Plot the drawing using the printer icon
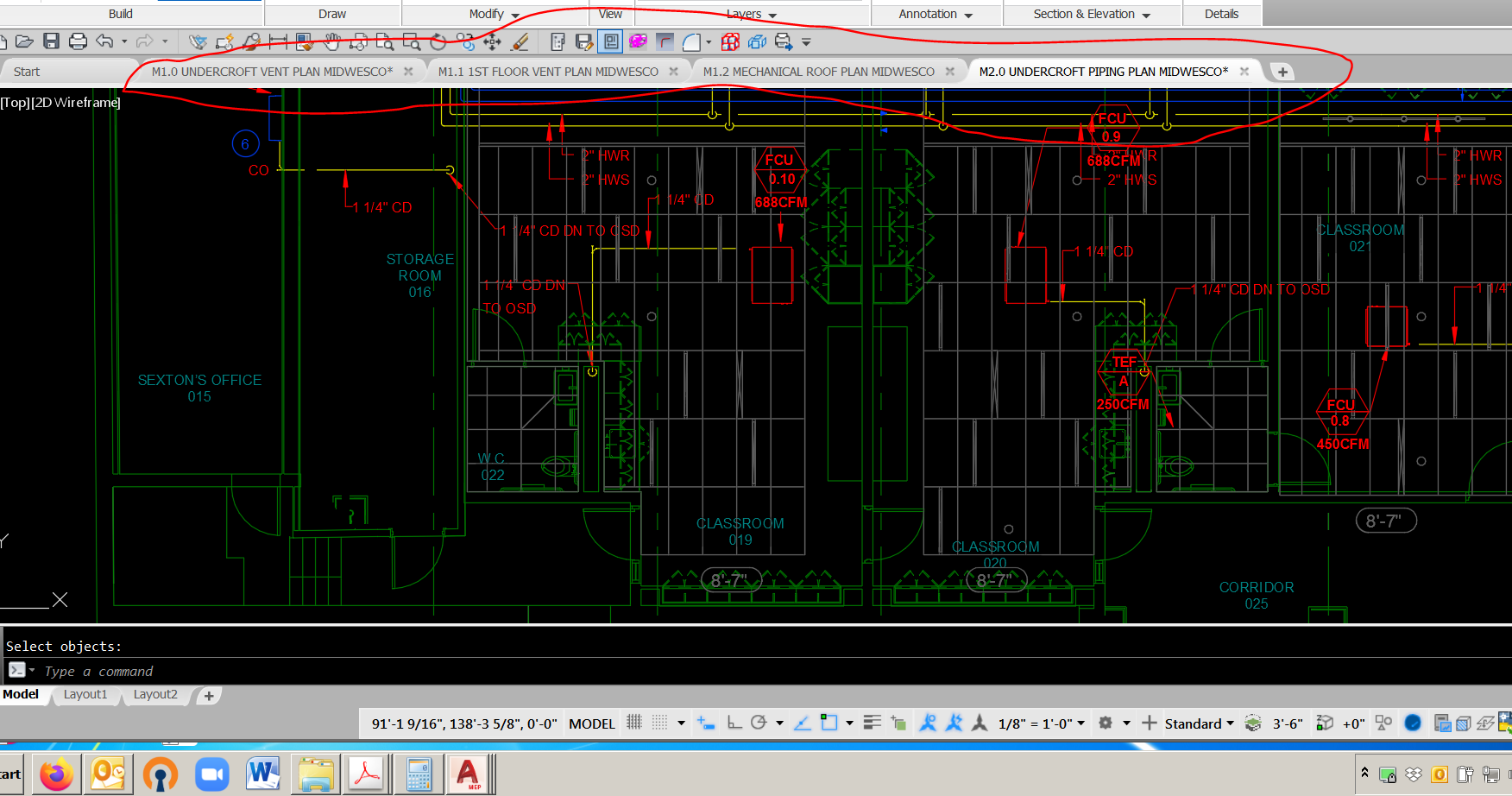The height and width of the screenshot is (796, 1512). [76, 41]
